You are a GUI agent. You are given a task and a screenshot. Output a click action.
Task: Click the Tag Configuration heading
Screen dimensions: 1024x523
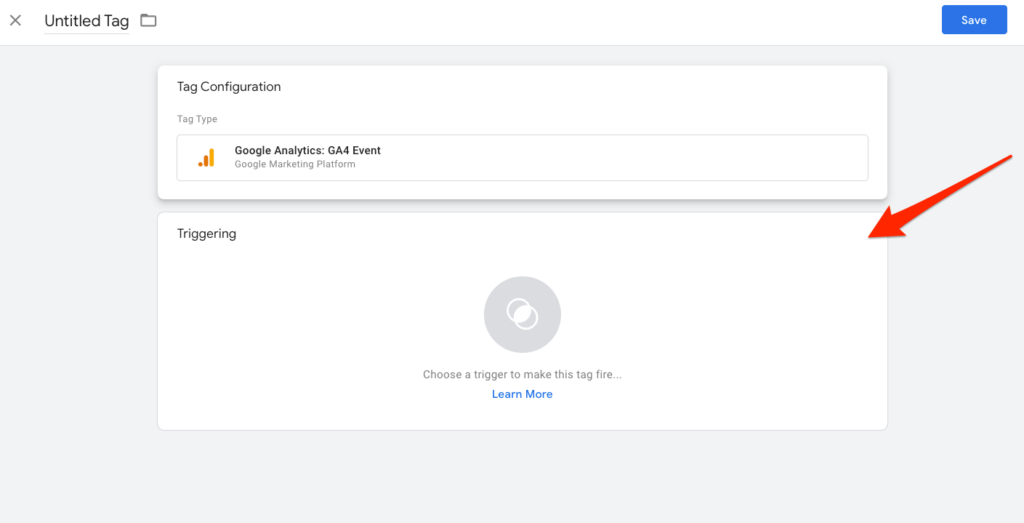pyautogui.click(x=229, y=87)
